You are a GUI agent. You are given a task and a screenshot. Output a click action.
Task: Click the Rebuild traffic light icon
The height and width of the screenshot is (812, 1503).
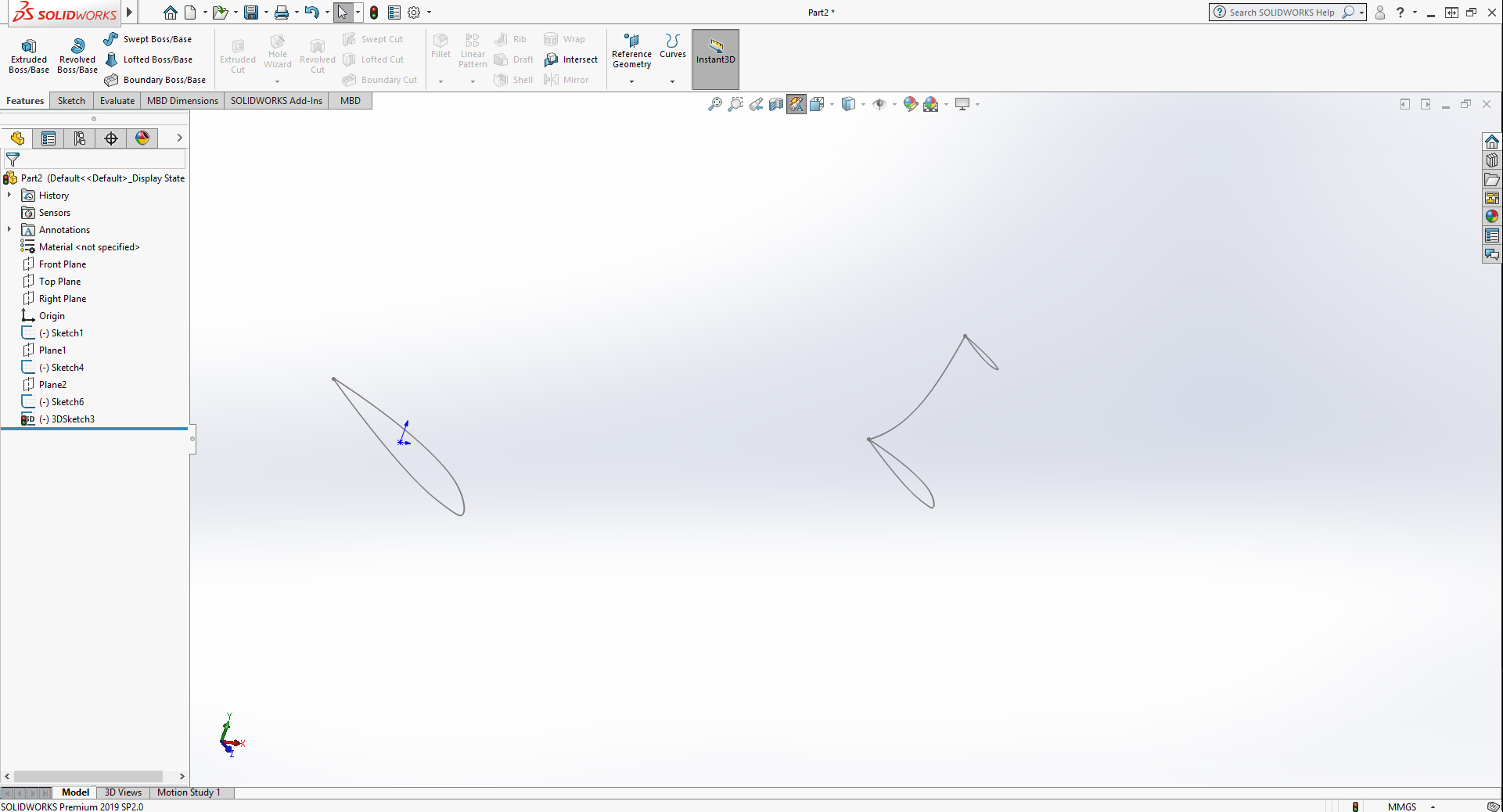coord(374,13)
